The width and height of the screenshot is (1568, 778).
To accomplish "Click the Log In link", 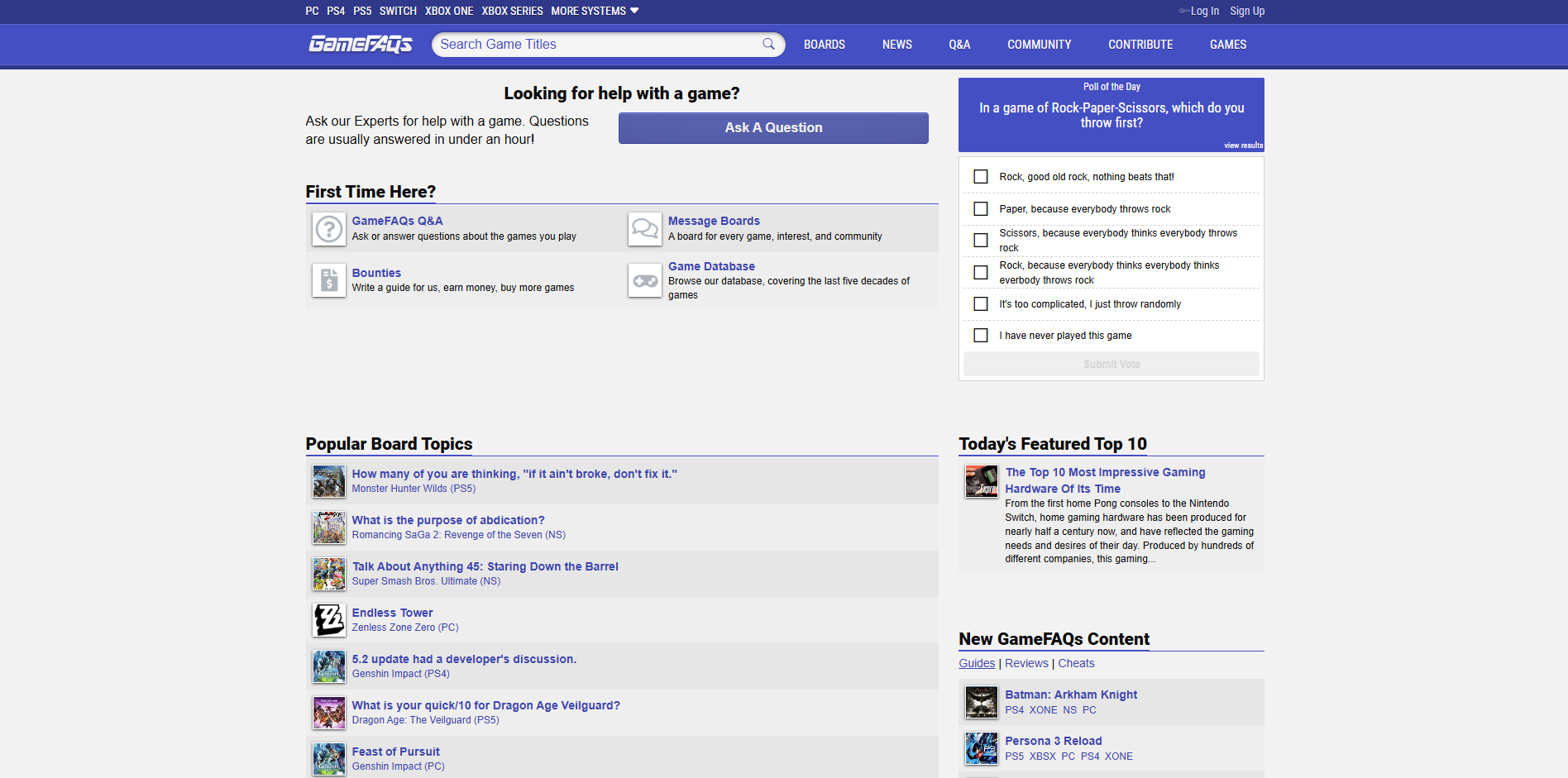I will pos(1204,11).
